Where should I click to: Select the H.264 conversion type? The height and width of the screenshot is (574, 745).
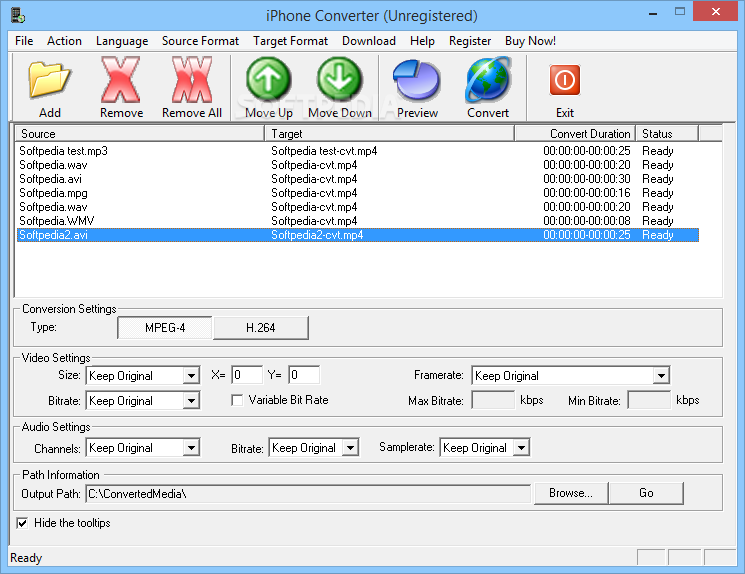click(x=260, y=328)
